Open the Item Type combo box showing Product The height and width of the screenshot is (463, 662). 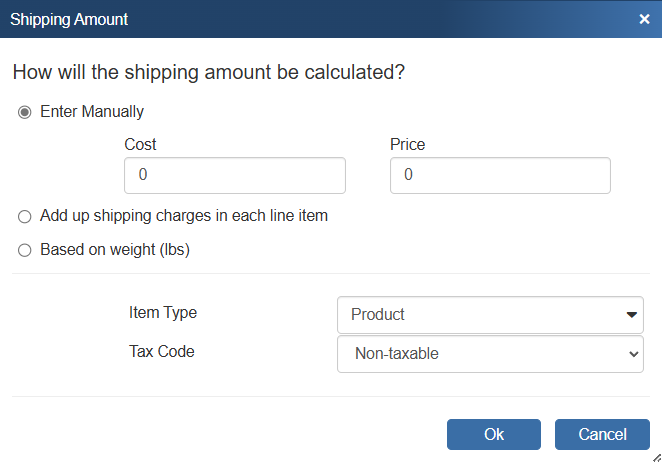click(480, 314)
